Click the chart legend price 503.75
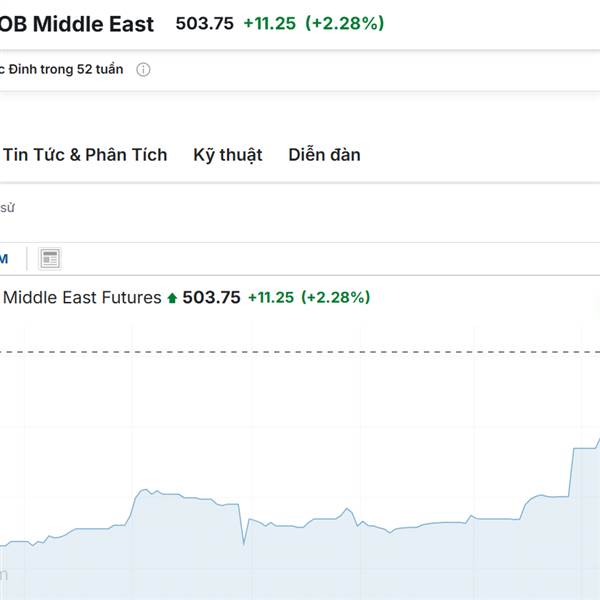 point(211,297)
